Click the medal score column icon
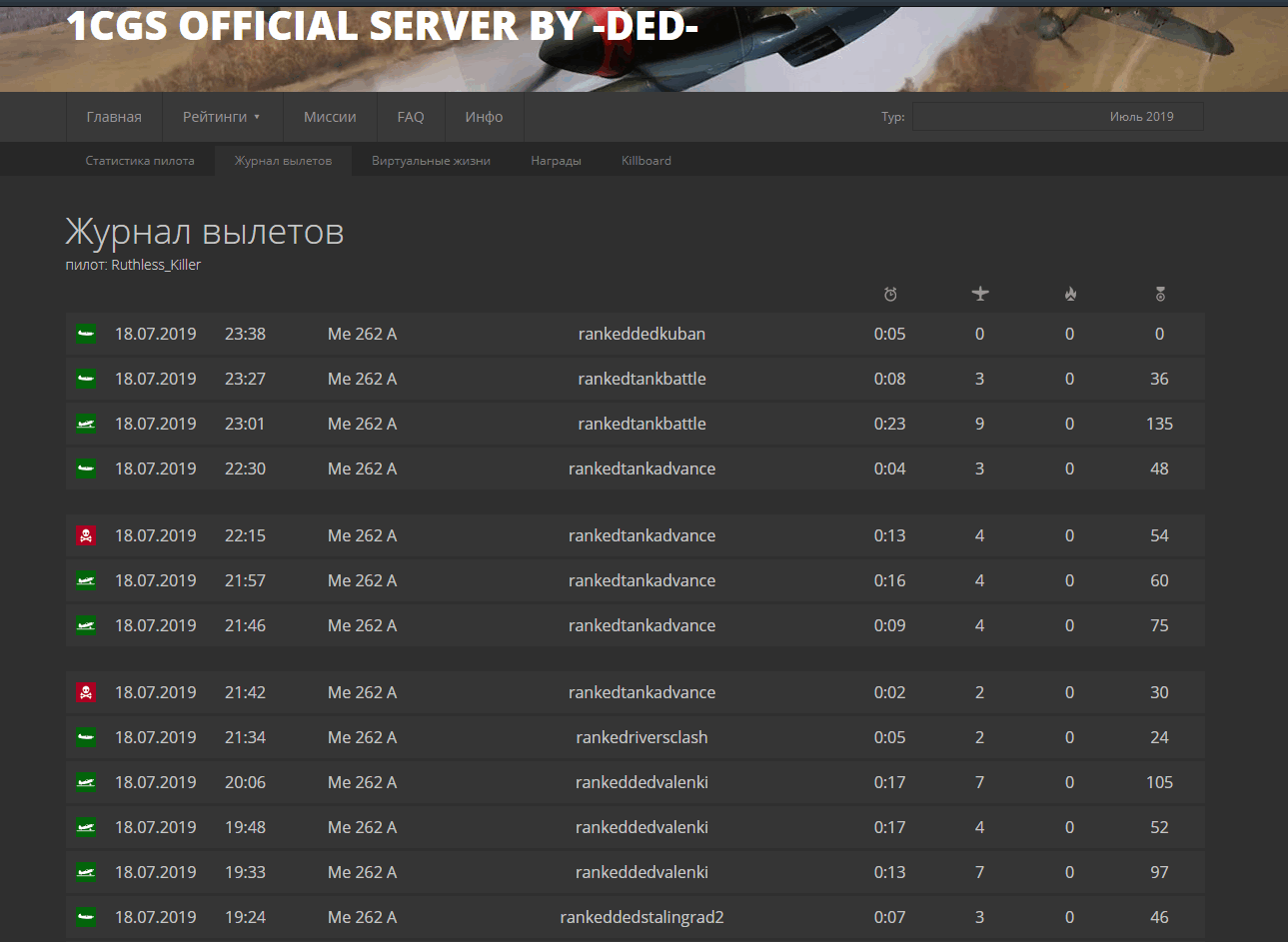 coord(1160,294)
